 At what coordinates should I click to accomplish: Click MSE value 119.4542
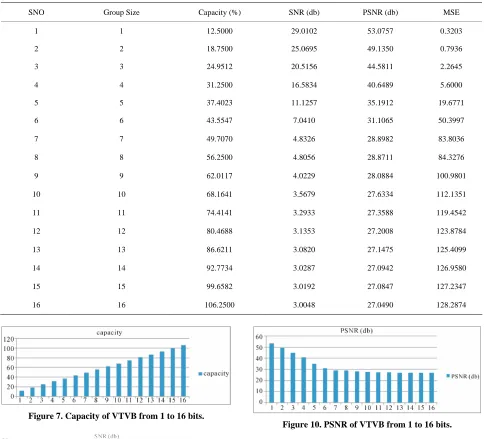click(451, 213)
